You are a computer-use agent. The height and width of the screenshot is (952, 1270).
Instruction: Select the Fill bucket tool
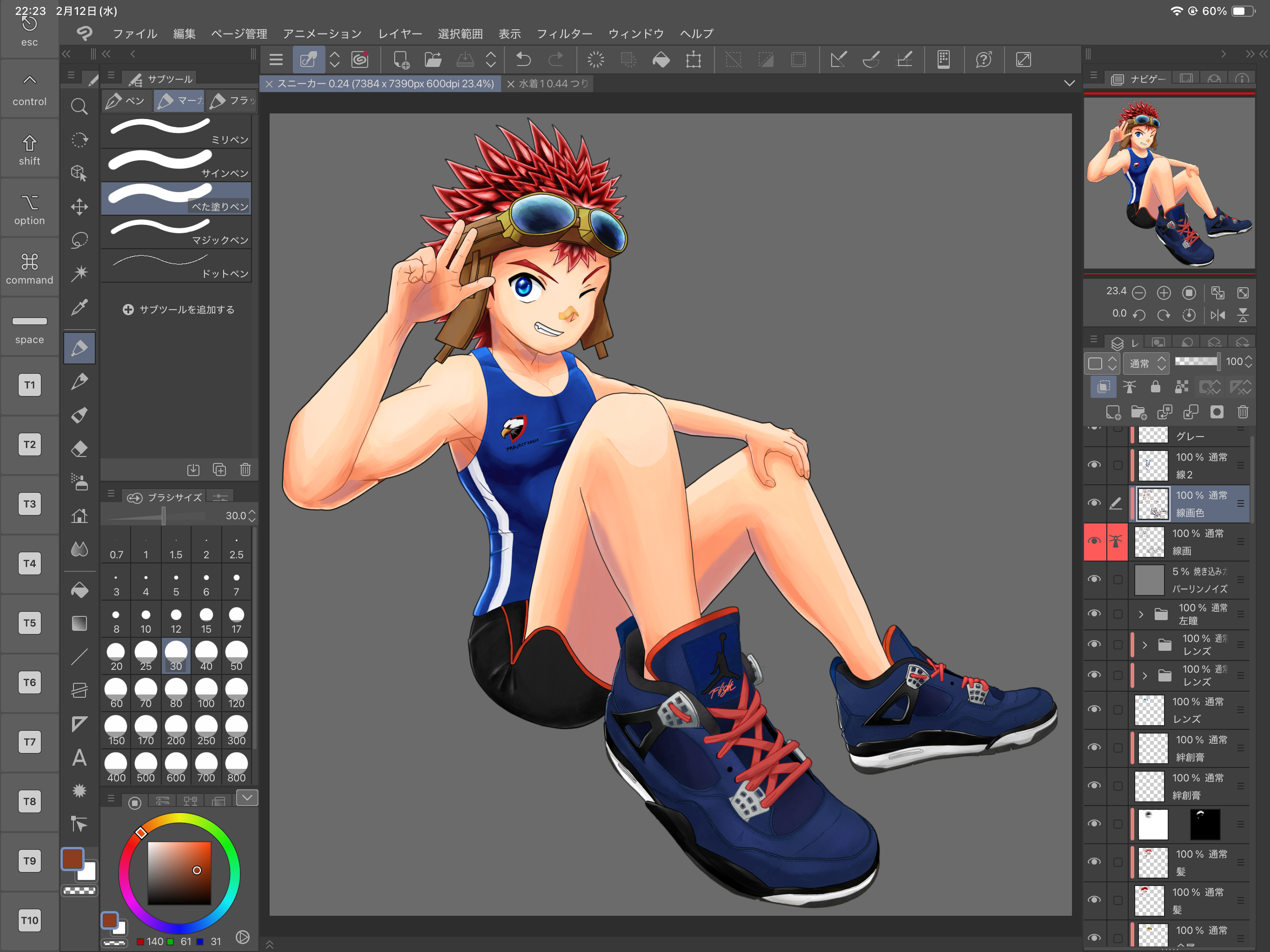tap(79, 590)
